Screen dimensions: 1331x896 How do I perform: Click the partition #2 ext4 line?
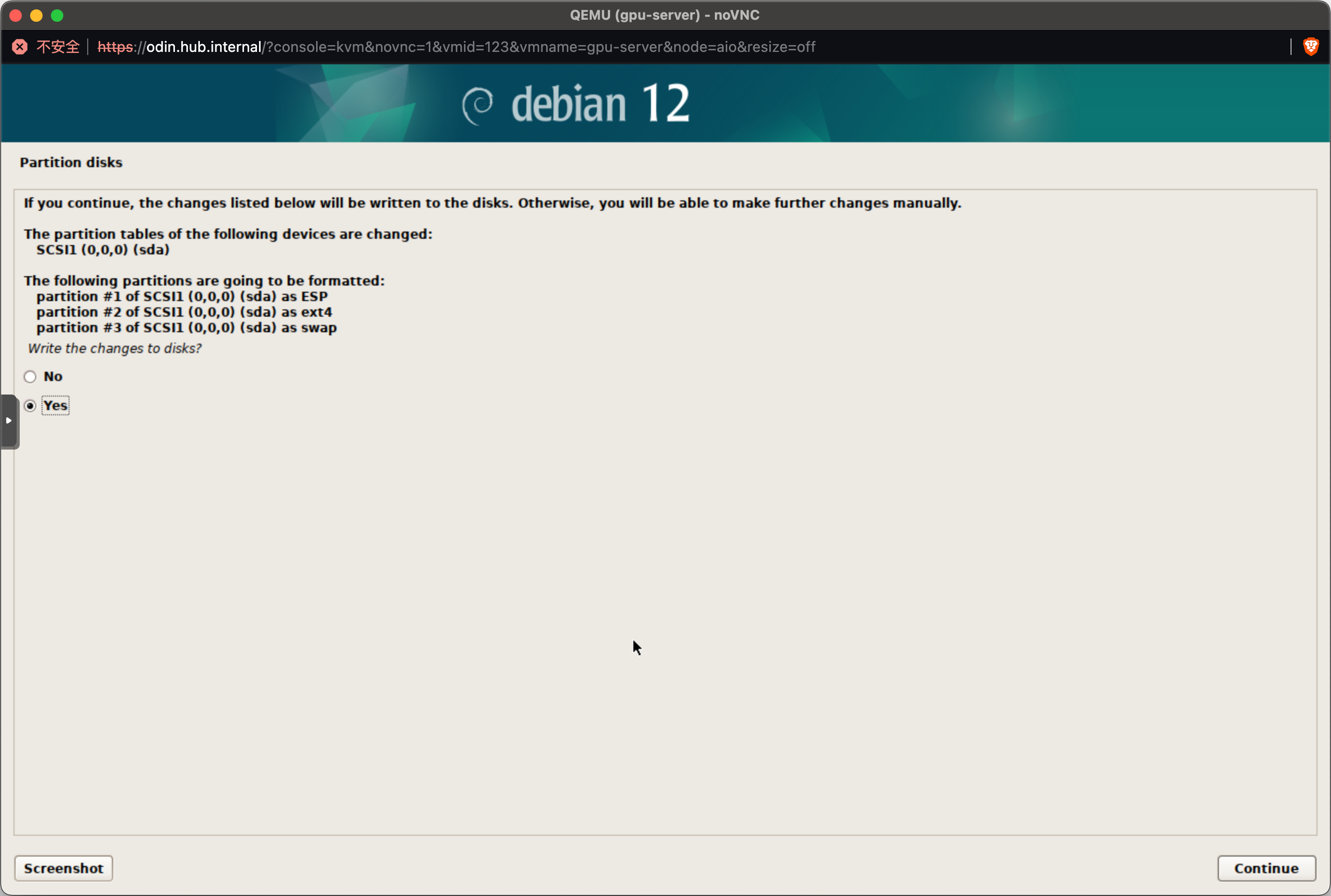(x=184, y=312)
